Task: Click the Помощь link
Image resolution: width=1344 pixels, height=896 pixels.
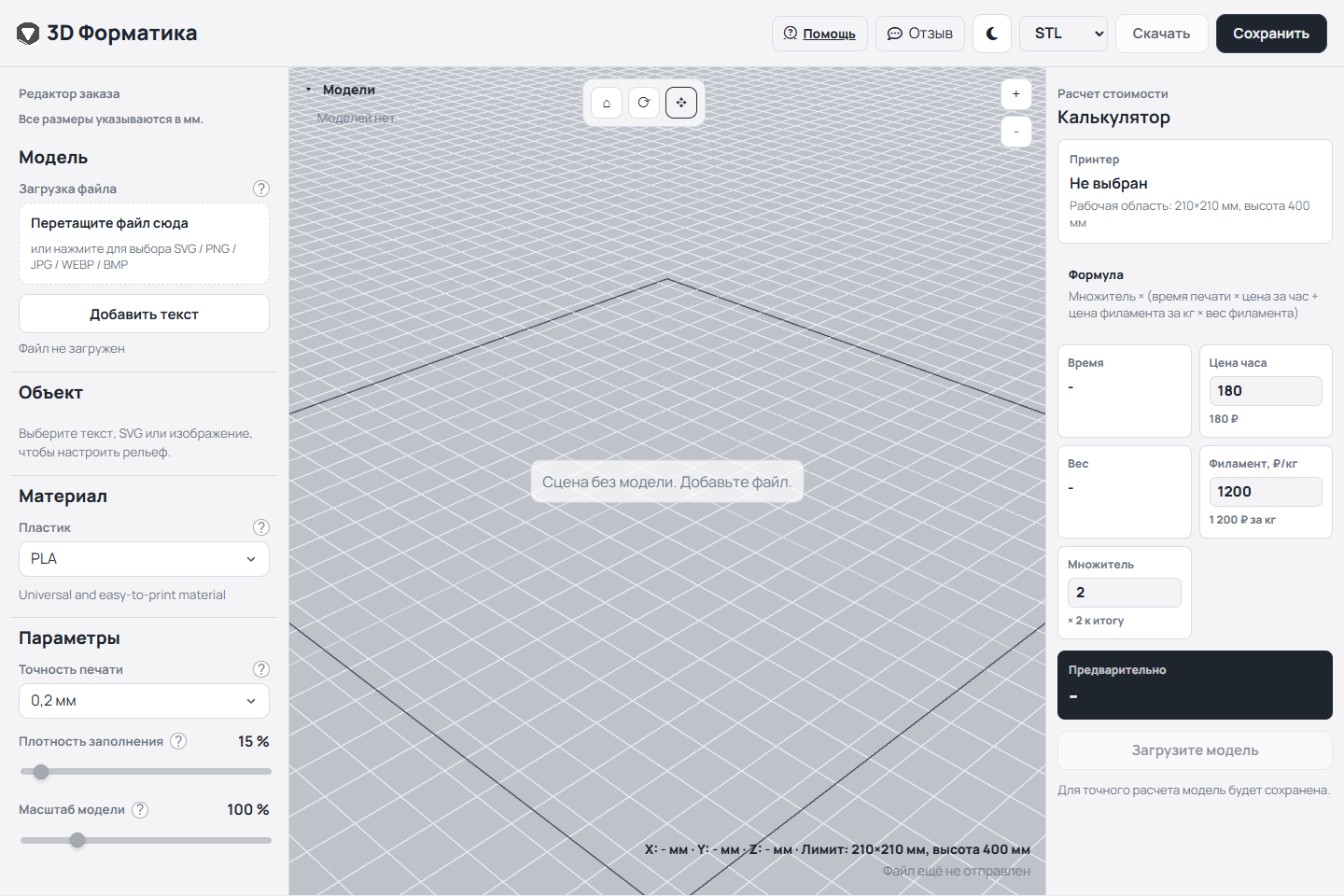Action: coord(819,34)
